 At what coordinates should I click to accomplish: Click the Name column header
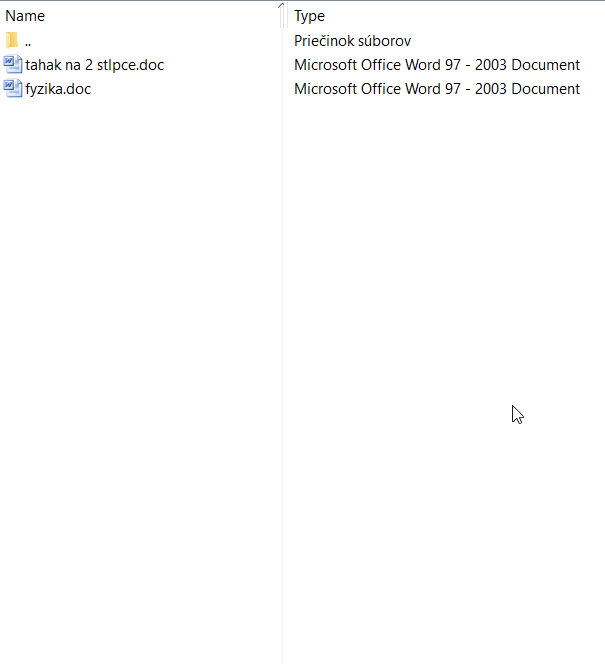pyautogui.click(x=25, y=16)
